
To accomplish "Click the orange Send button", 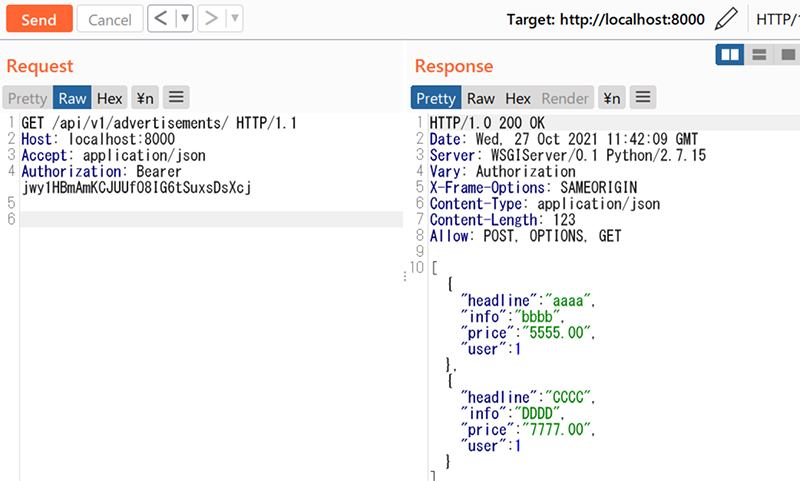I will coord(39,19).
